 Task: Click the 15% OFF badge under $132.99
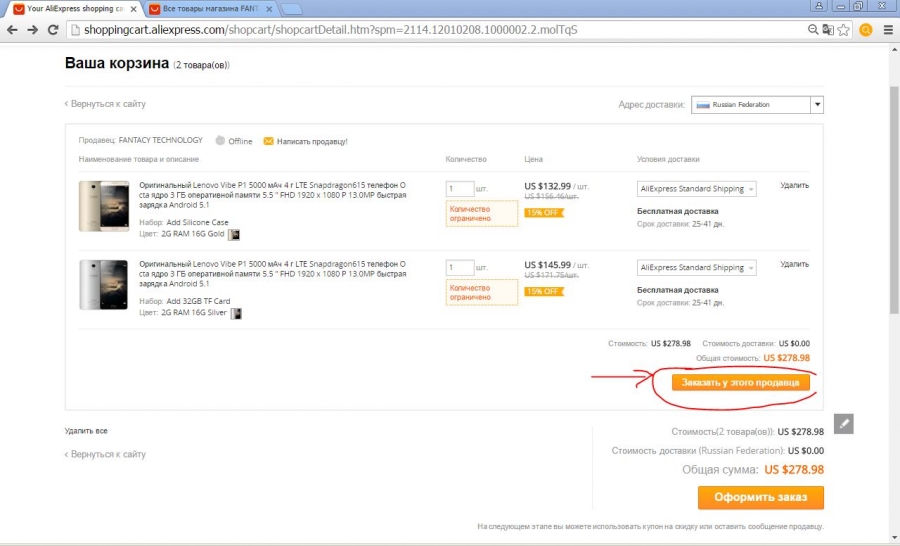pyautogui.click(x=544, y=213)
